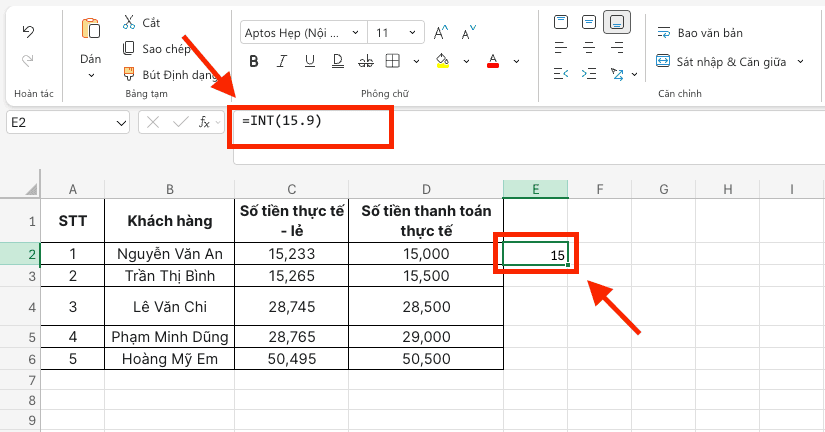Select the Bút Định dạng format painter
Image resolution: width=825 pixels, height=432 pixels.
pos(169,75)
